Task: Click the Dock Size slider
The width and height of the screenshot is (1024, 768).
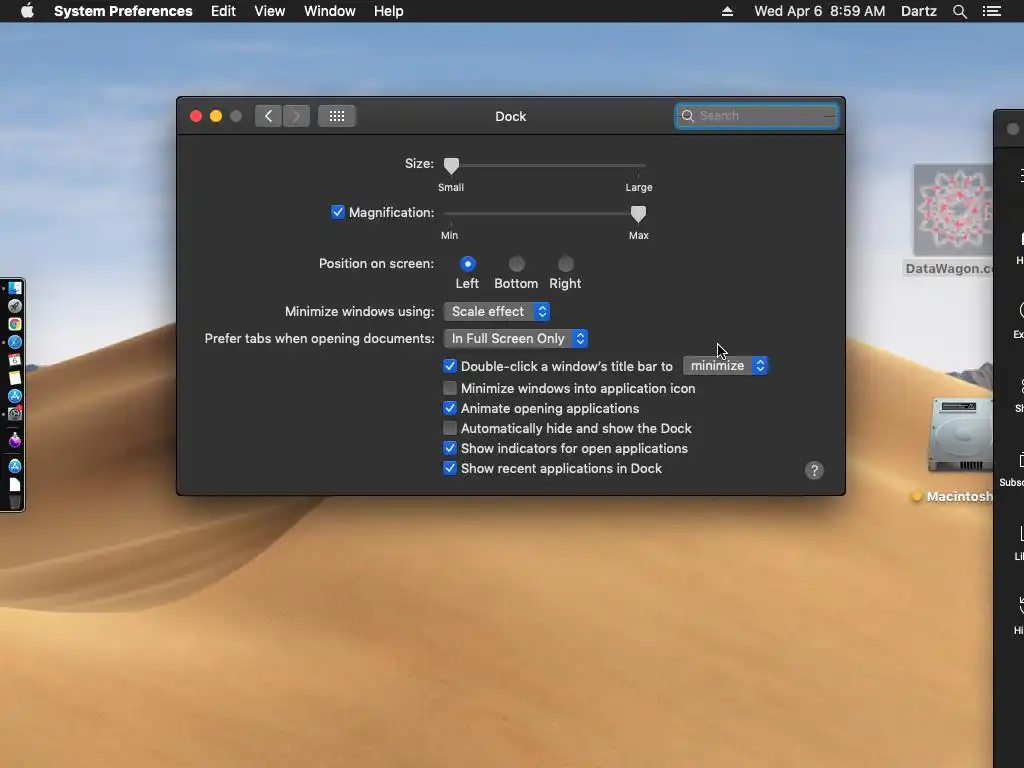Action: [545, 165]
